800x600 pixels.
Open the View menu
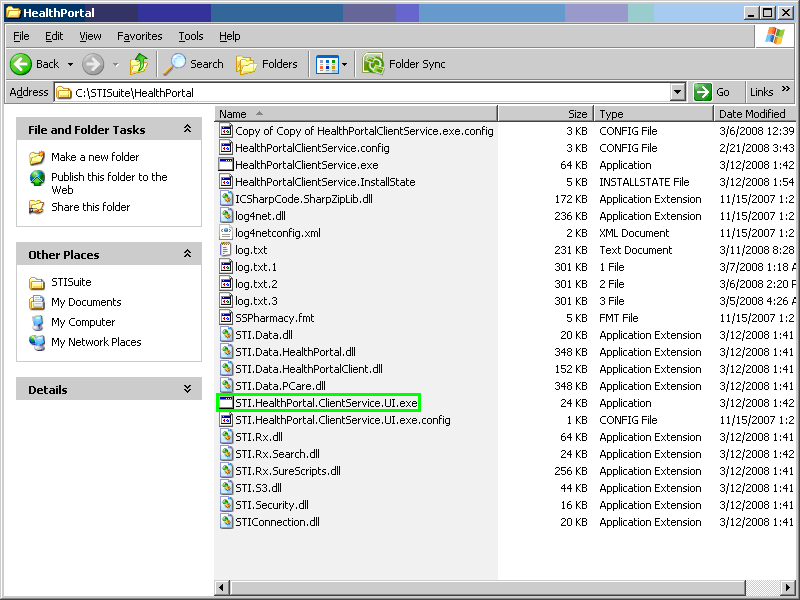pyautogui.click(x=90, y=36)
